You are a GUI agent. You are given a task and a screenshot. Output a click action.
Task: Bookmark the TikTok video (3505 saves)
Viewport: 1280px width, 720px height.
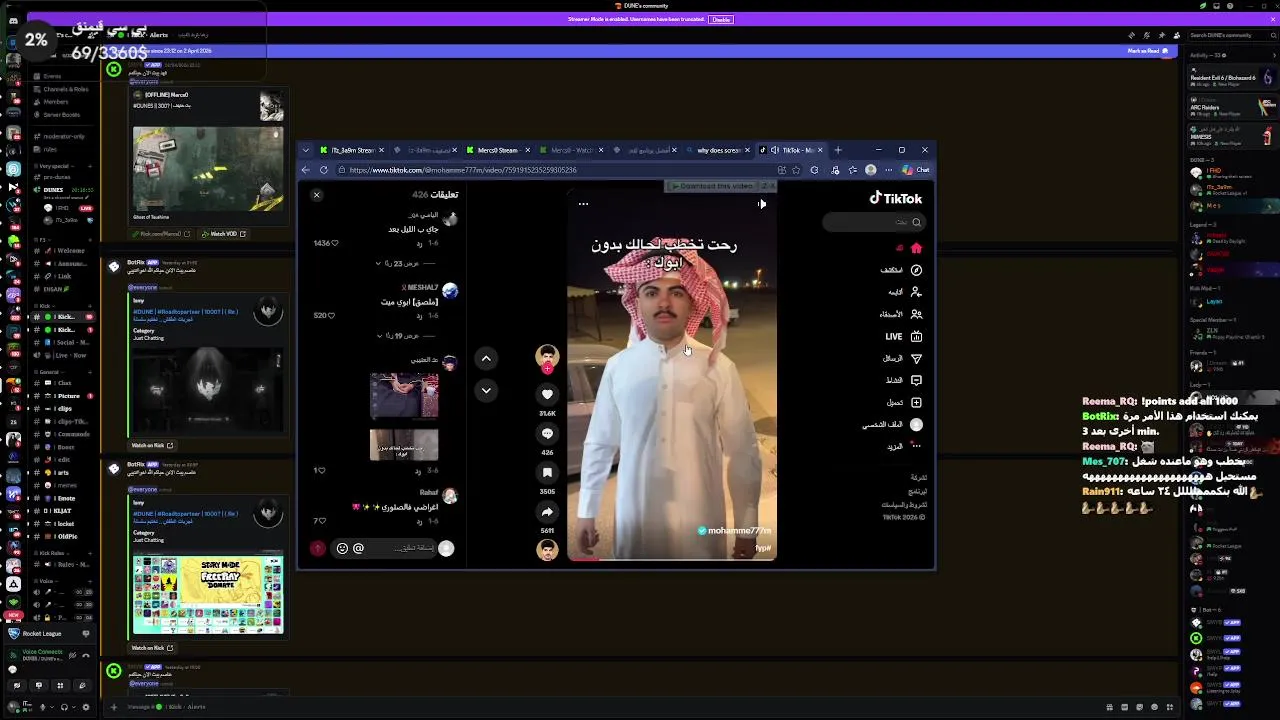547,472
